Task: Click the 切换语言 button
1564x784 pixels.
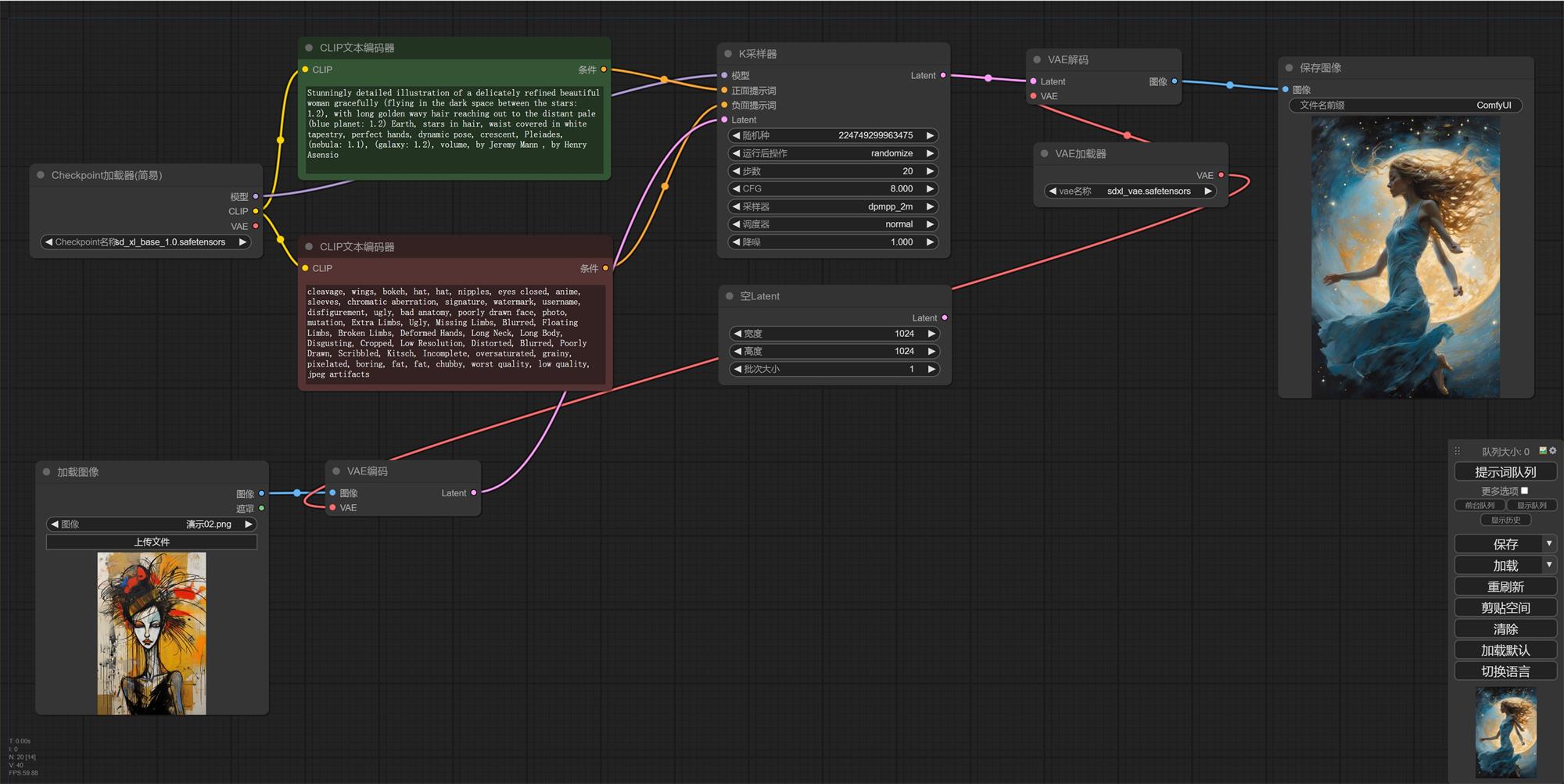Action: (1505, 671)
